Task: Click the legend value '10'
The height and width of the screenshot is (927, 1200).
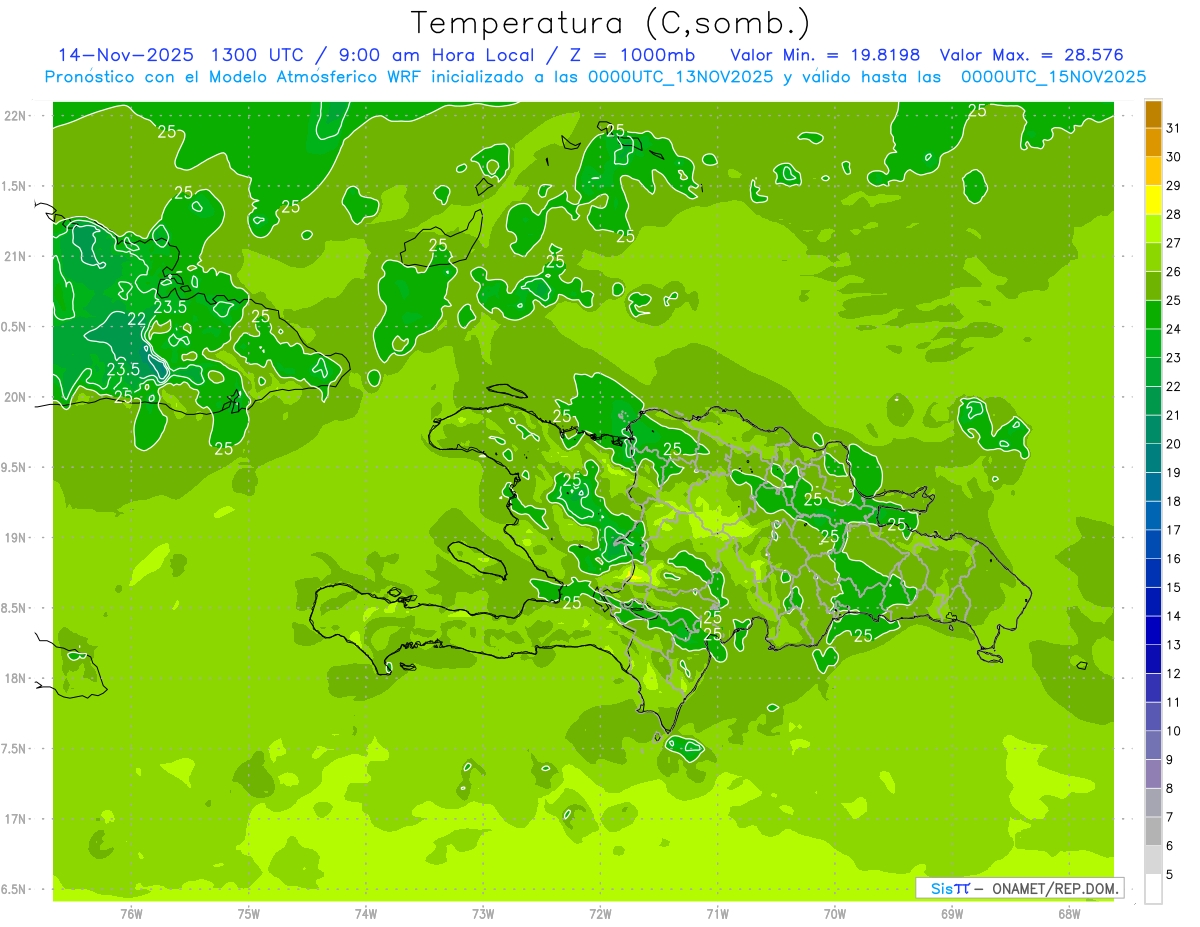Action: click(1174, 731)
